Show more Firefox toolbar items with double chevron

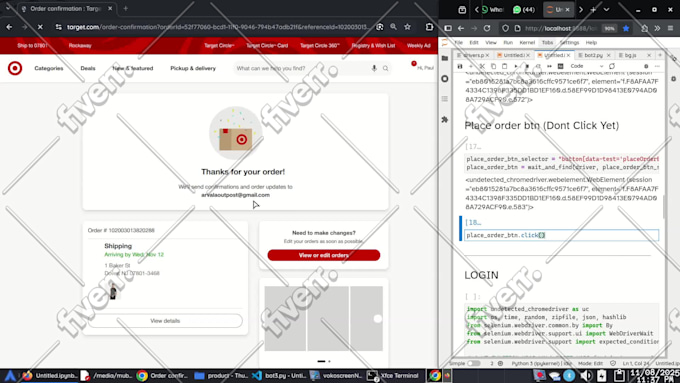click(x=657, y=28)
